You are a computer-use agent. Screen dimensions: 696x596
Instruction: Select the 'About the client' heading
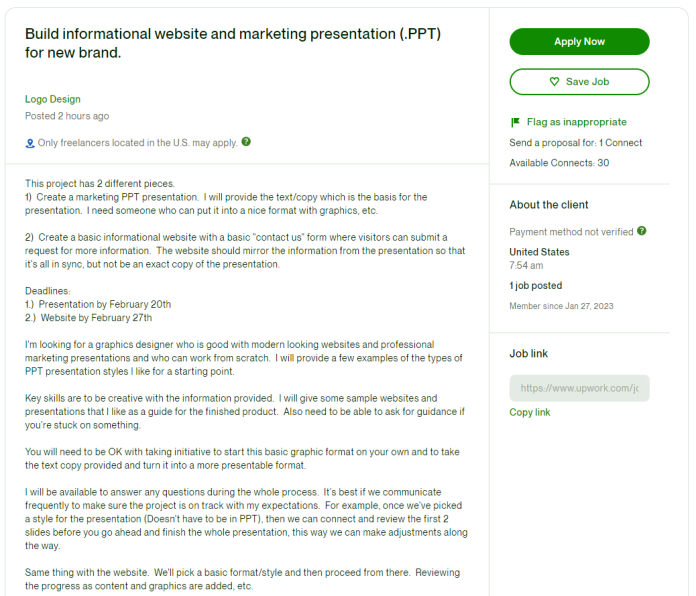(549, 205)
